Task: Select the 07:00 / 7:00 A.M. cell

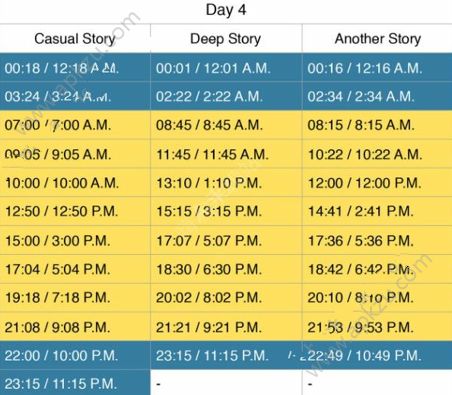Action: (x=75, y=125)
